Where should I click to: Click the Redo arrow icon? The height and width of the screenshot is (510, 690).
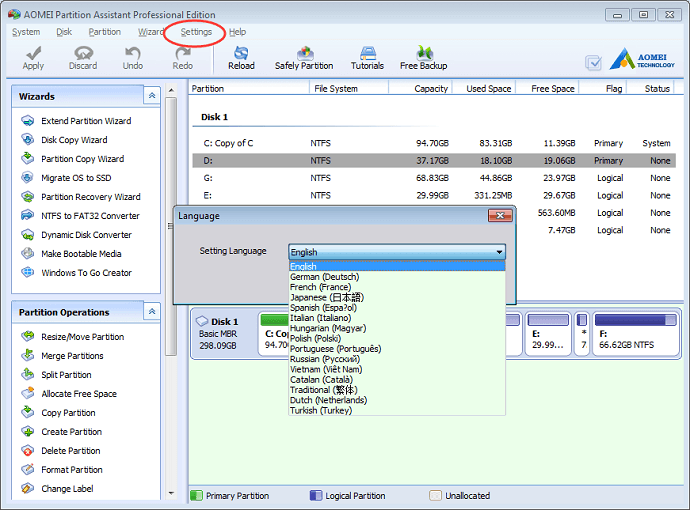183,53
